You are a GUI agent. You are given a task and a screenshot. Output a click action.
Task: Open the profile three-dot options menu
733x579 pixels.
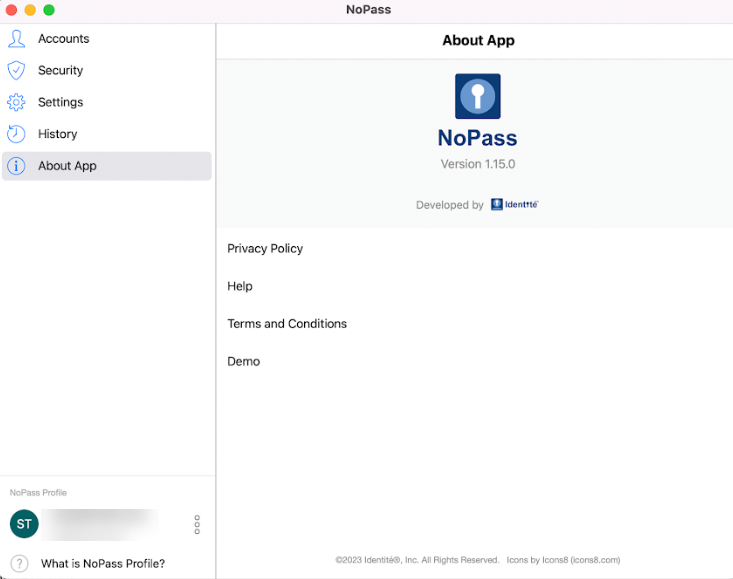tap(197, 524)
